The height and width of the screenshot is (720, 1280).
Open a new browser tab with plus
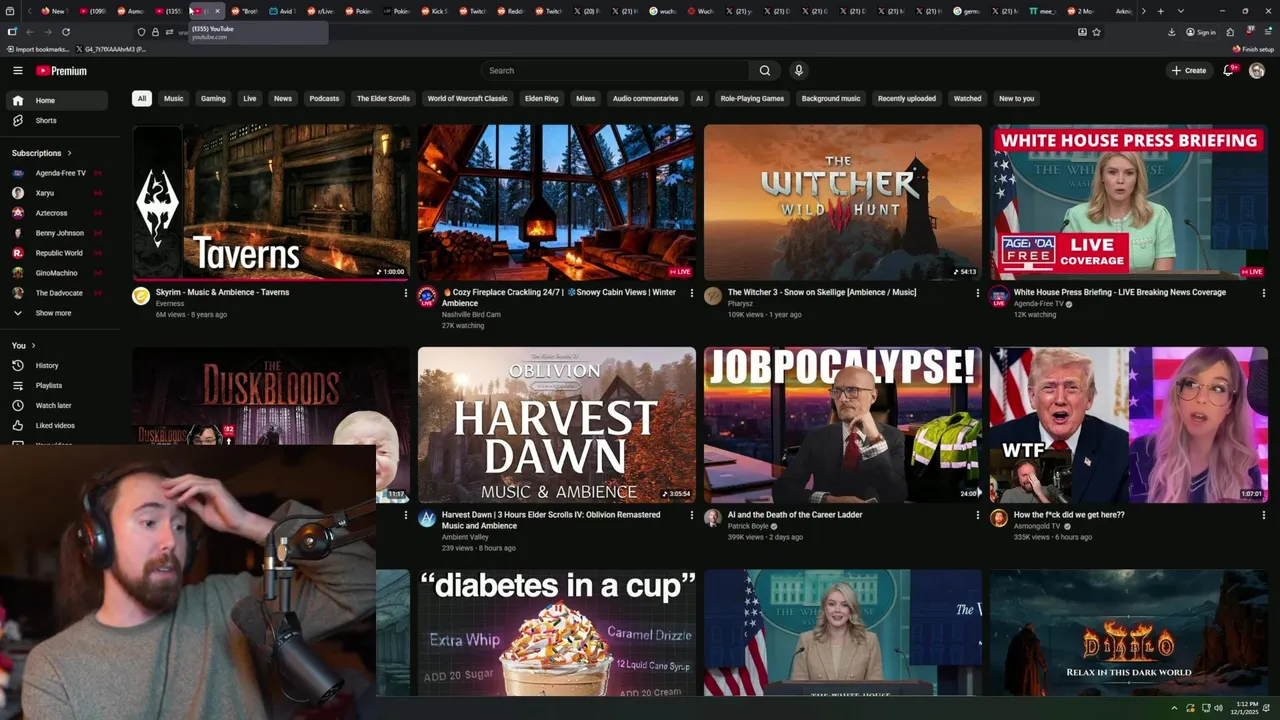tap(1160, 11)
